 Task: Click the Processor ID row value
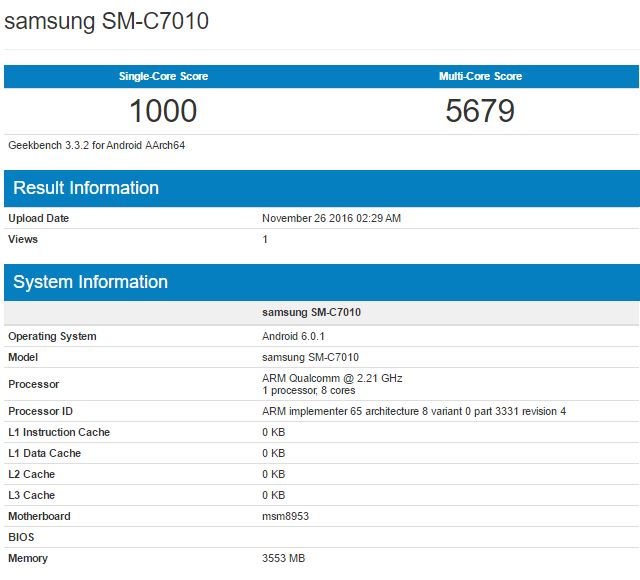(414, 411)
